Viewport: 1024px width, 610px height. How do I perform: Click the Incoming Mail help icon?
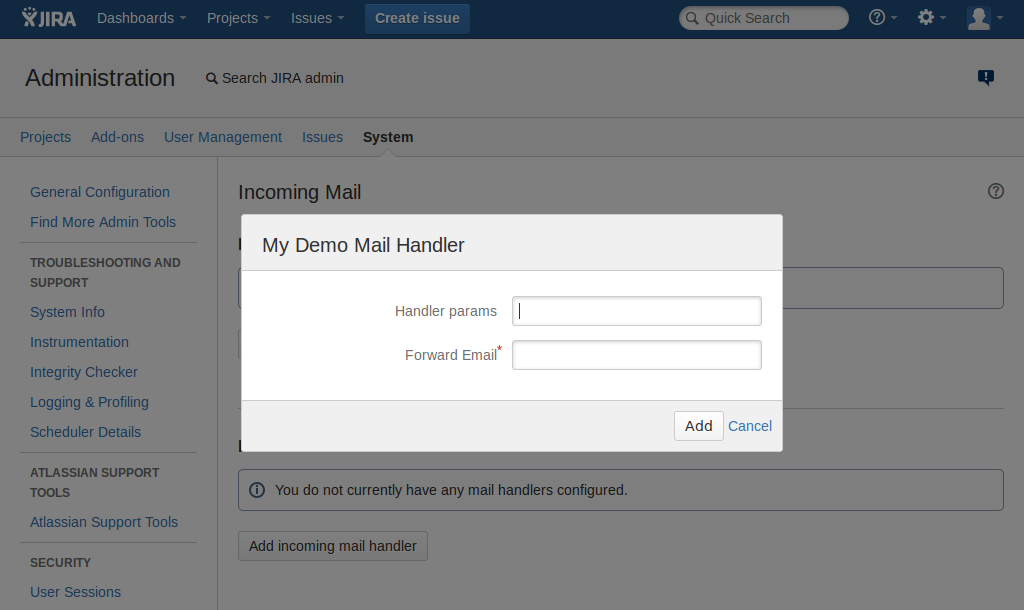point(995,191)
